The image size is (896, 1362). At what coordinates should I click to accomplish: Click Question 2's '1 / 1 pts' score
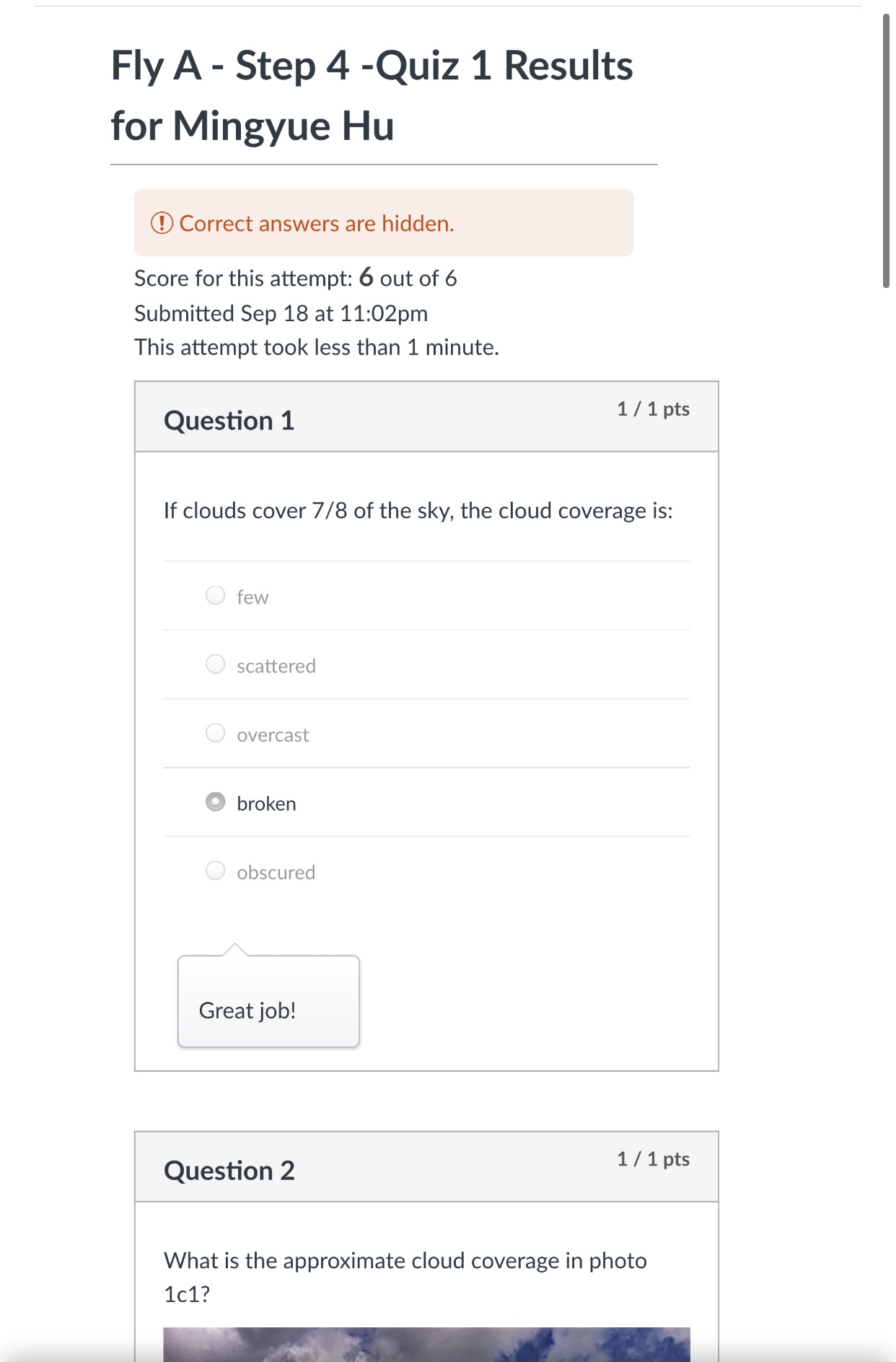pos(653,1159)
